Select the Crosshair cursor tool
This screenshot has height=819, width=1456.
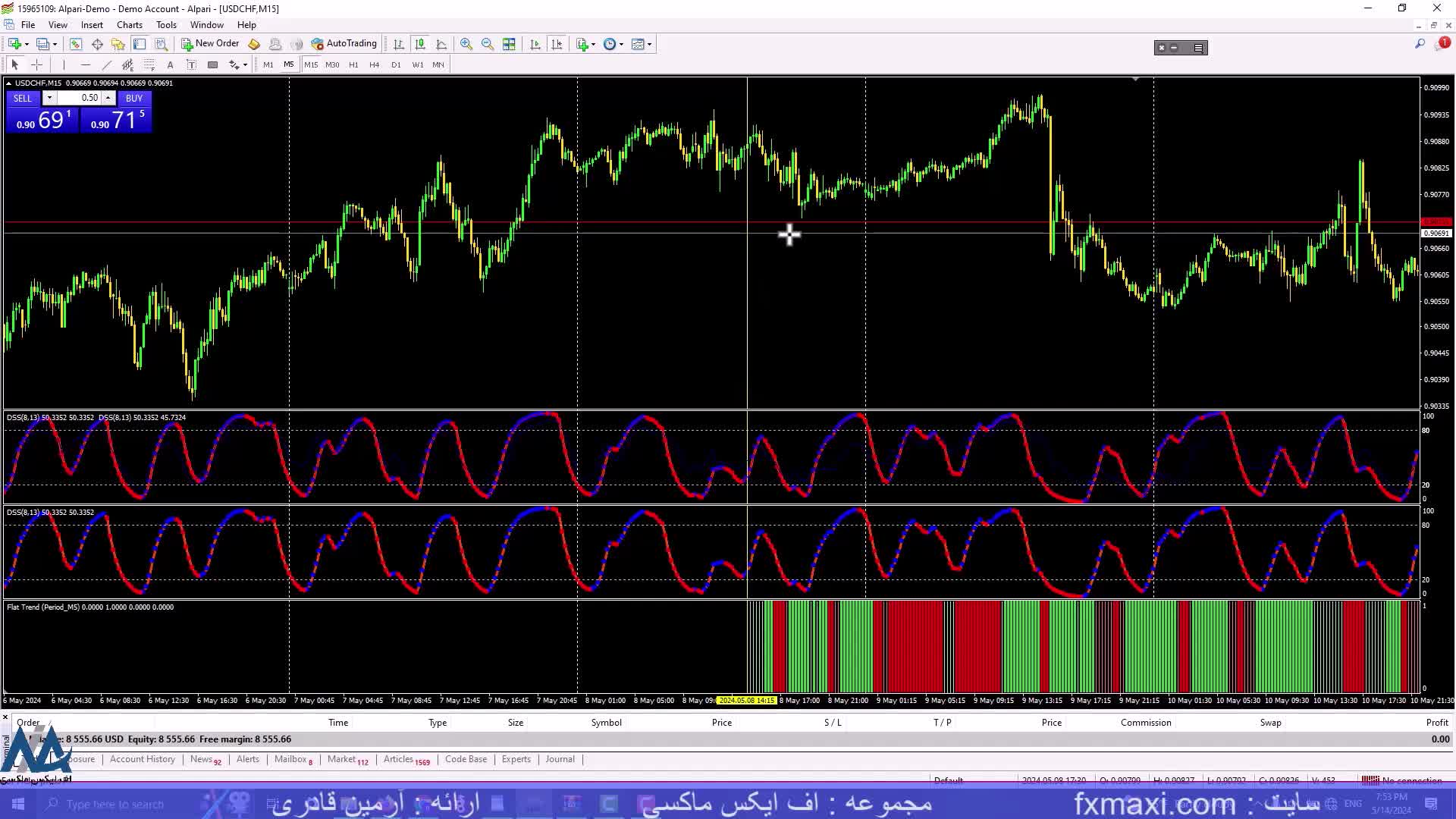click(36, 64)
